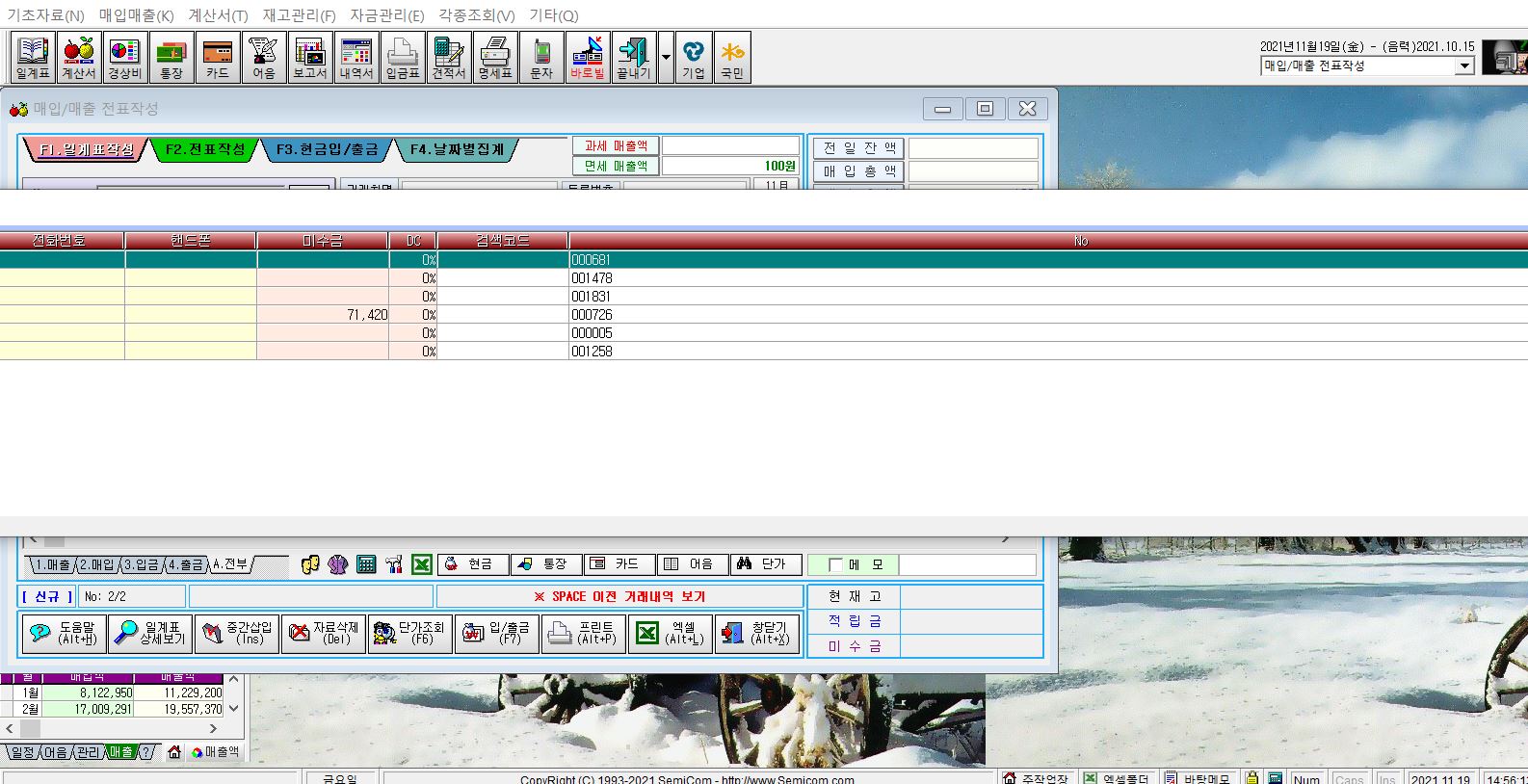
Task: Open the 일계표 toolbar icon
Action: (33, 58)
